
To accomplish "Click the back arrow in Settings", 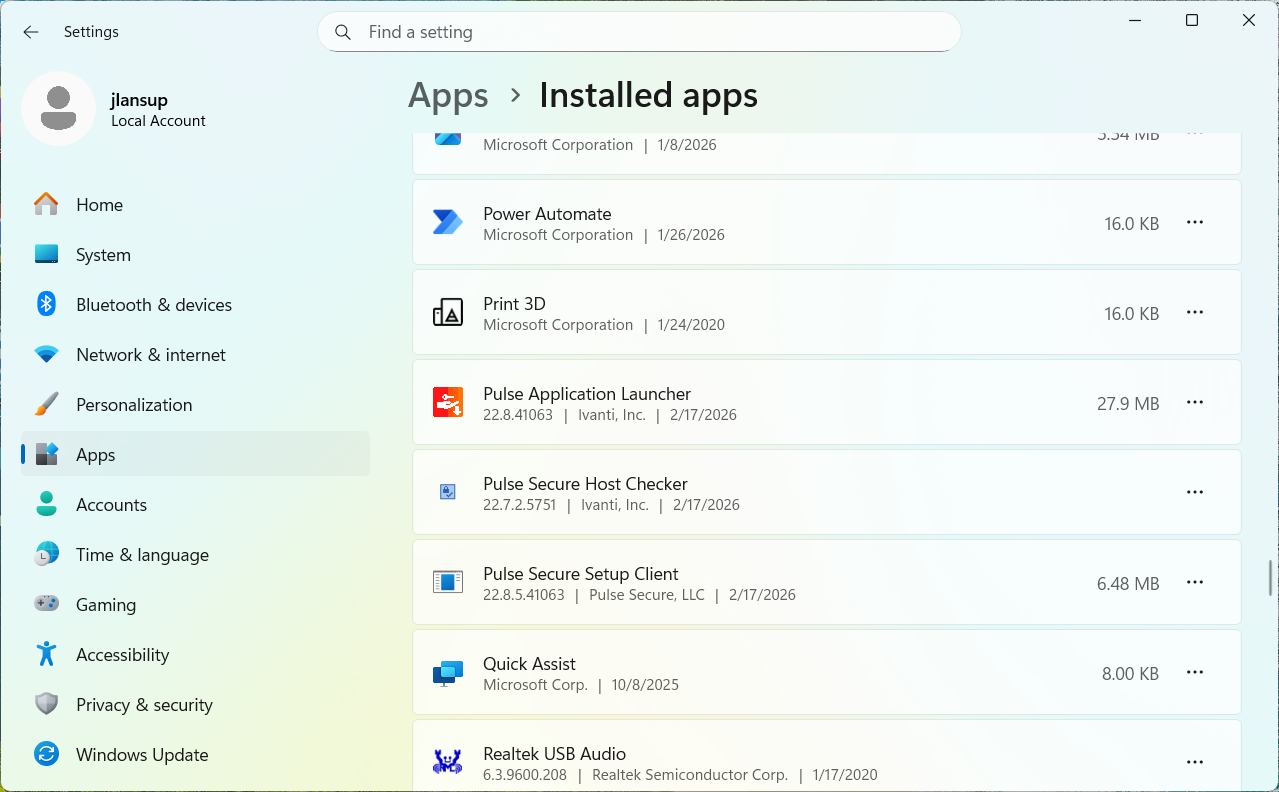I will click(31, 32).
